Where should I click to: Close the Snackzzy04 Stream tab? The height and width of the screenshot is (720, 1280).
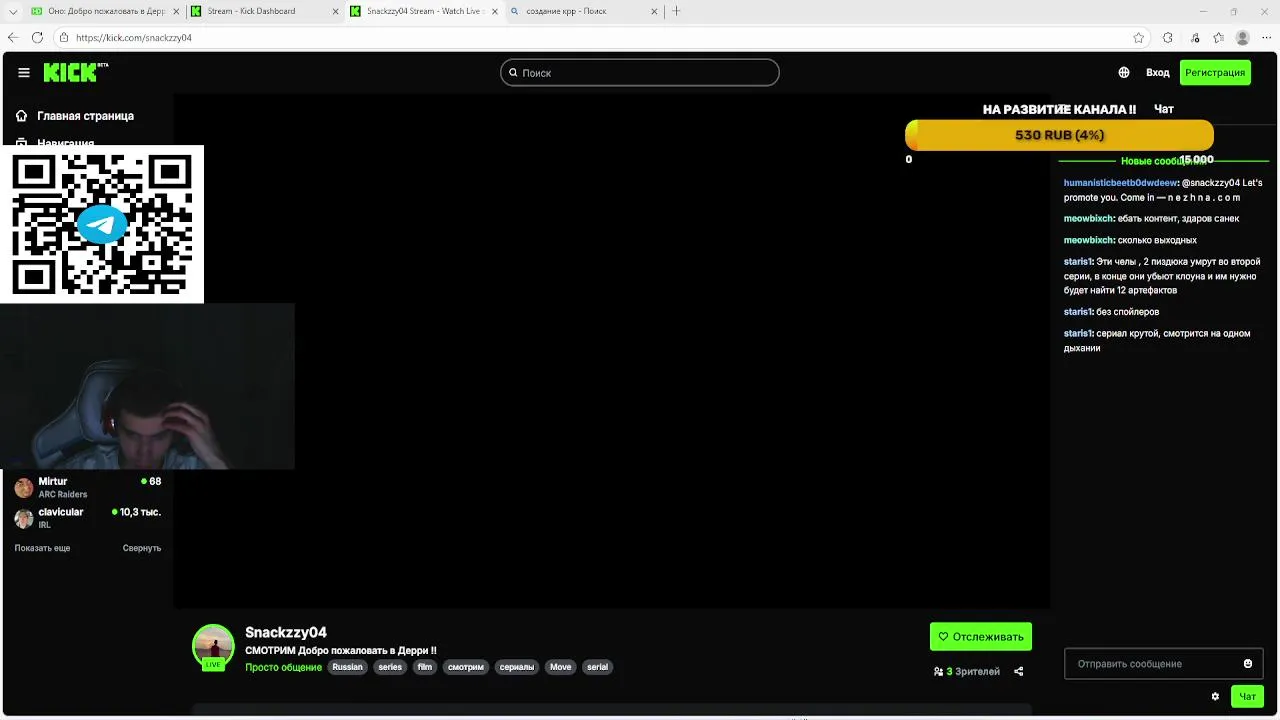point(494,11)
